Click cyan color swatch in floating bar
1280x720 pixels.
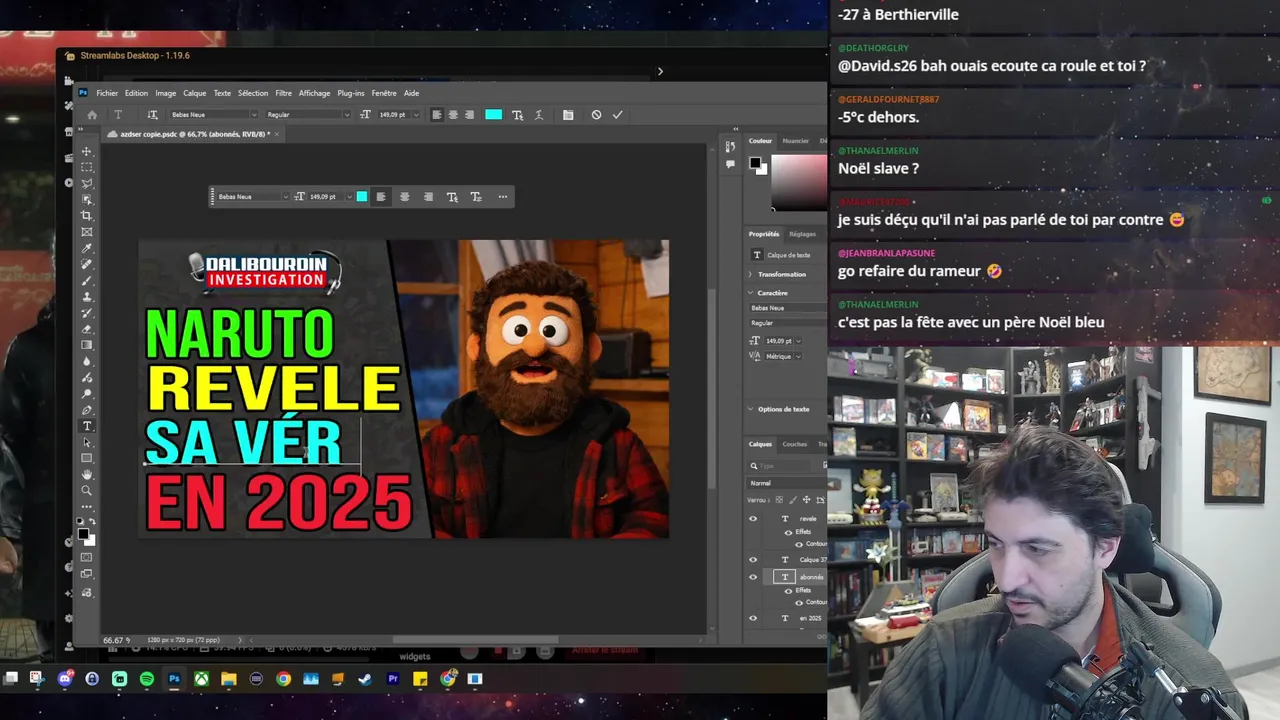click(362, 197)
